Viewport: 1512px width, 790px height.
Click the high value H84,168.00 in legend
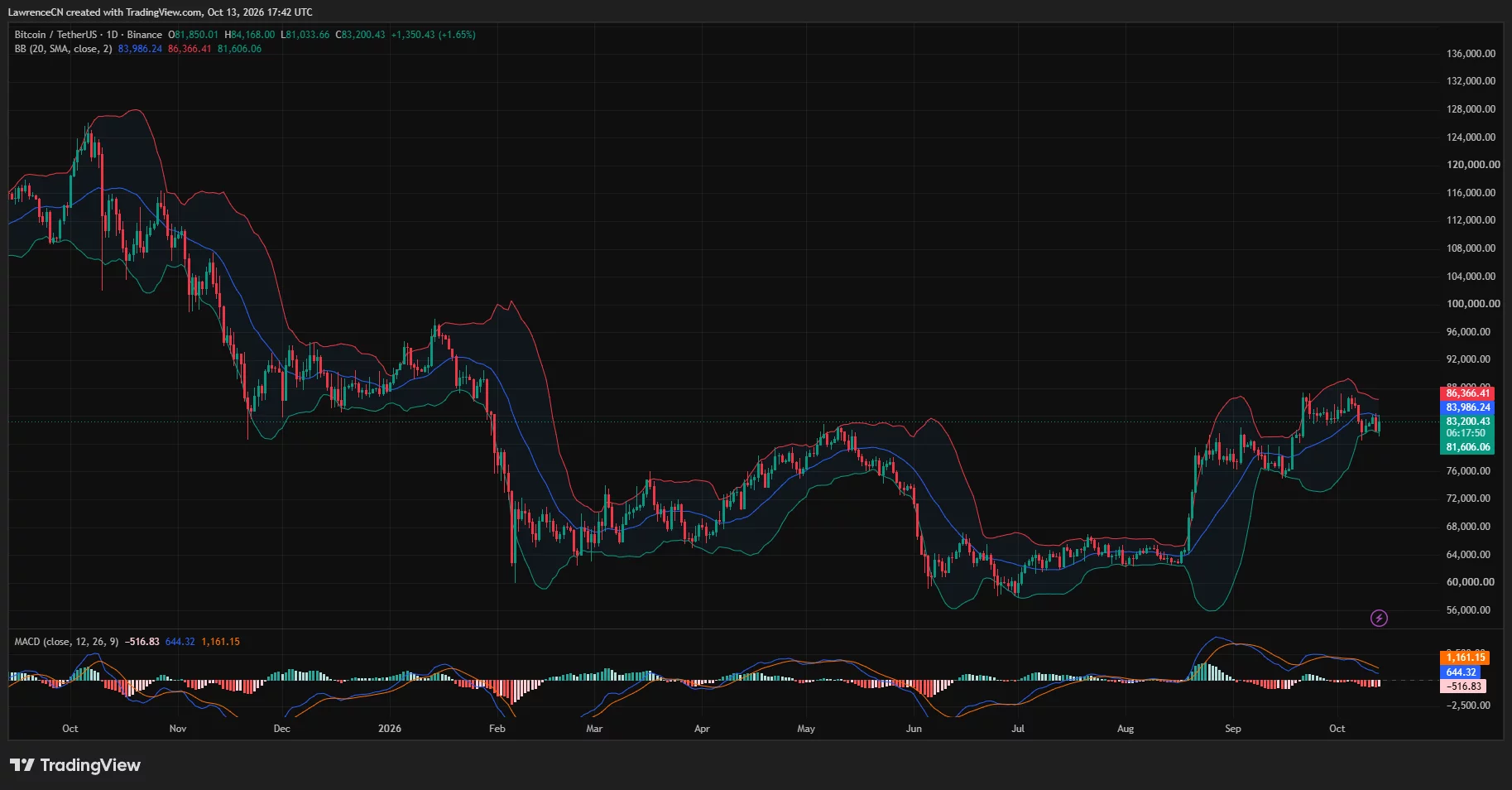click(x=250, y=35)
